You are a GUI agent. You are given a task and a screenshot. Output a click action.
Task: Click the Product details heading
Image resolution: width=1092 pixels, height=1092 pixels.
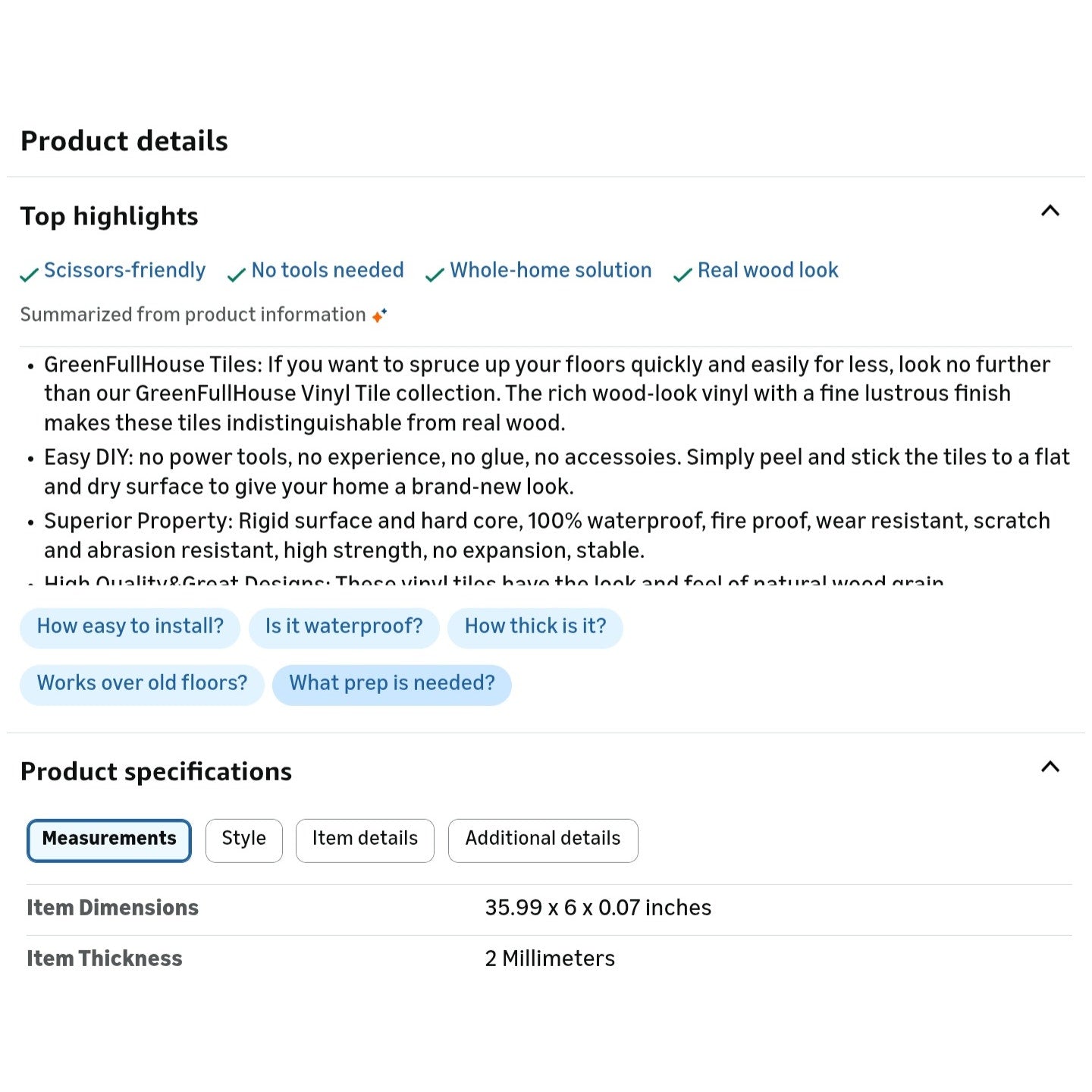click(124, 142)
